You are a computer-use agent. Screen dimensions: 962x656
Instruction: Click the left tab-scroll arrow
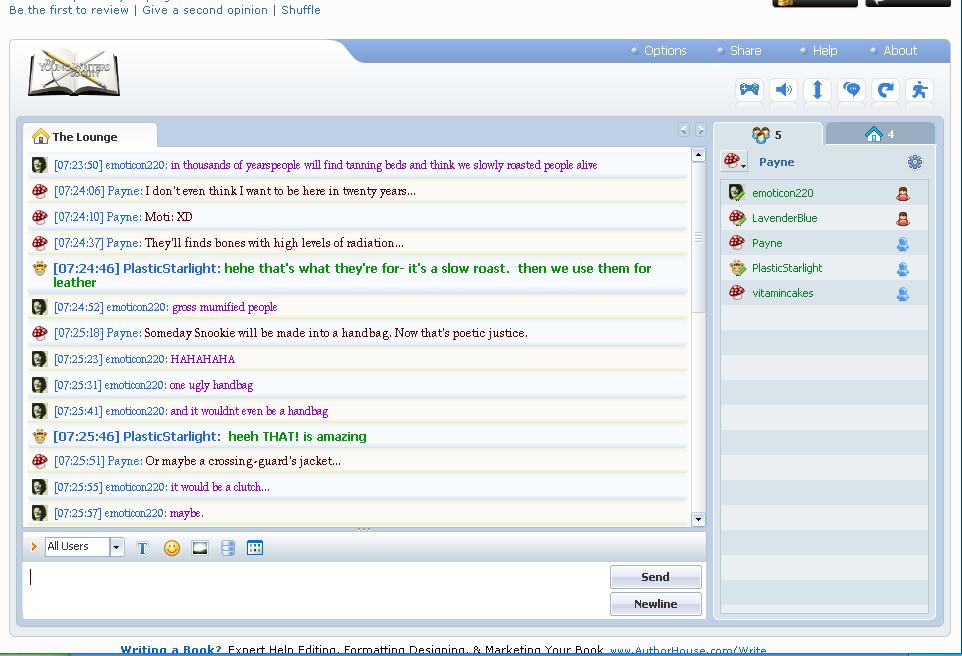point(683,129)
